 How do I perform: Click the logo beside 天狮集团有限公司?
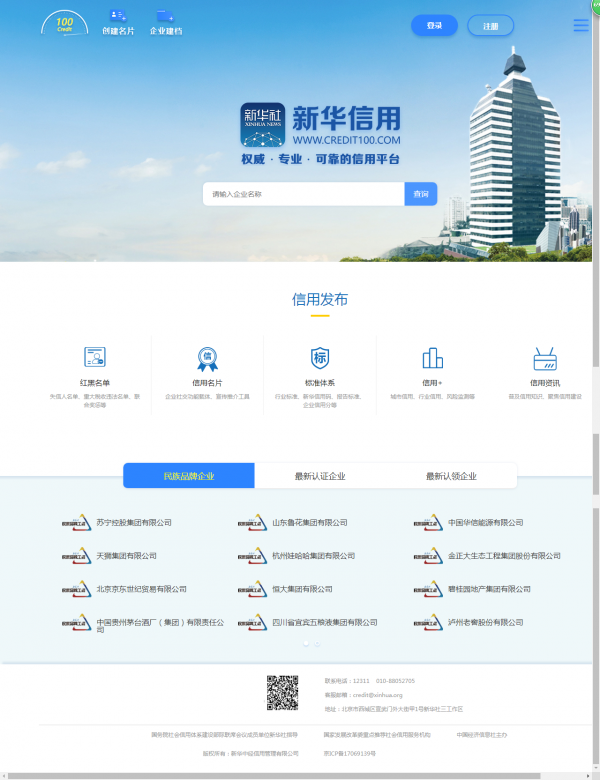(77, 556)
